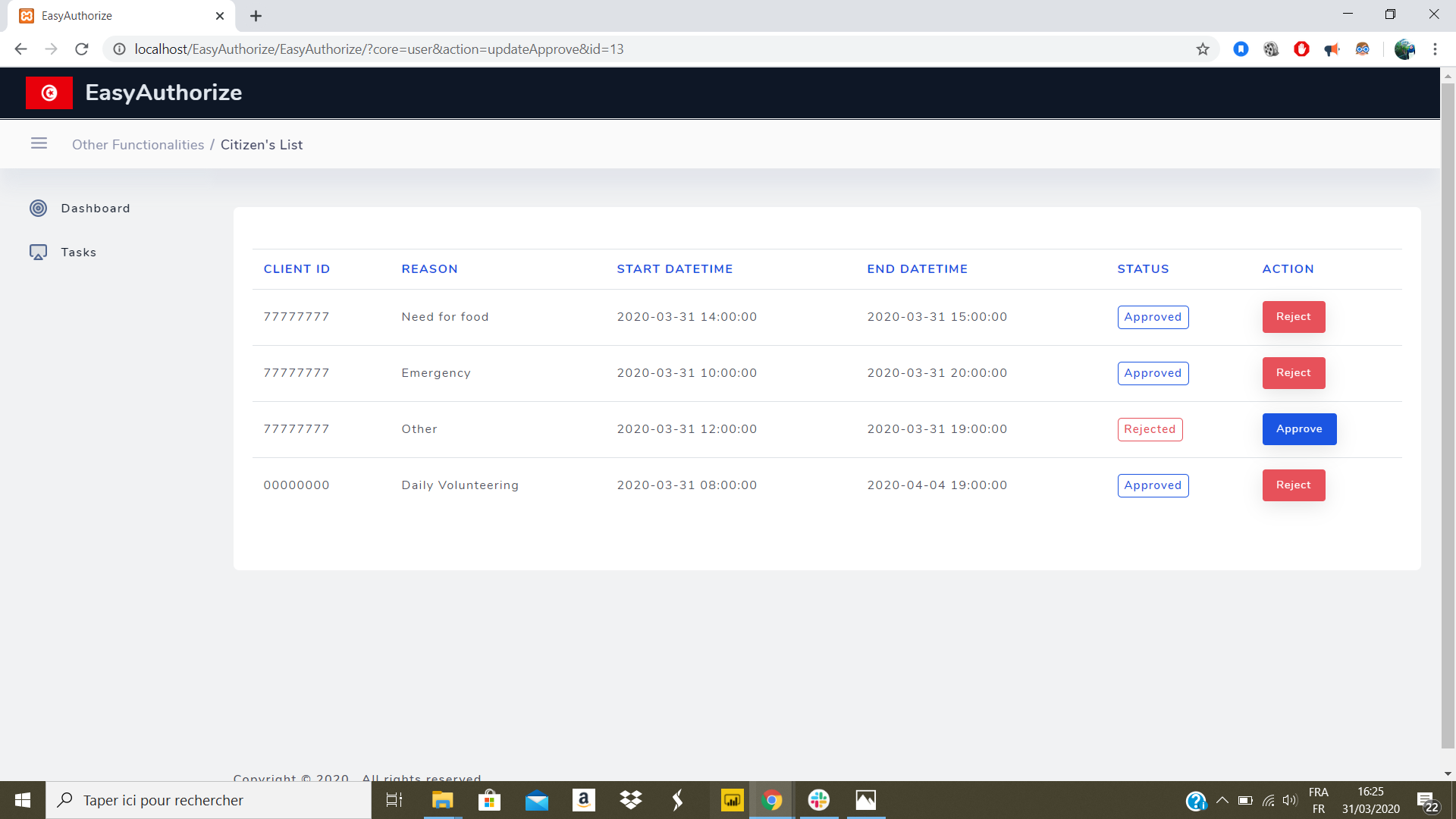Open Slack from the Windows taskbar
The height and width of the screenshot is (819, 1456).
pos(818,800)
